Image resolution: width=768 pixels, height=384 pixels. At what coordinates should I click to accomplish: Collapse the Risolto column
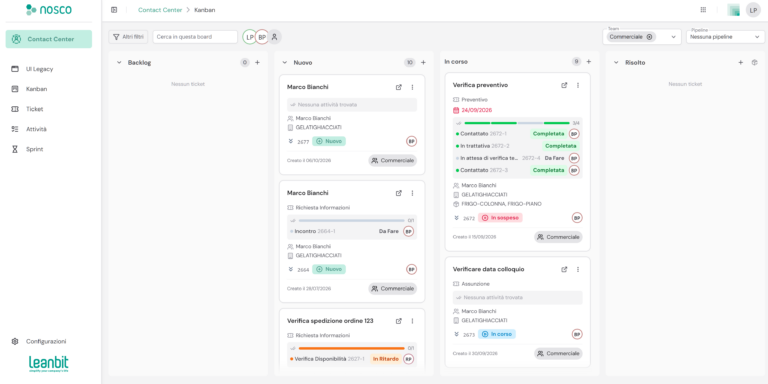tap(616, 63)
